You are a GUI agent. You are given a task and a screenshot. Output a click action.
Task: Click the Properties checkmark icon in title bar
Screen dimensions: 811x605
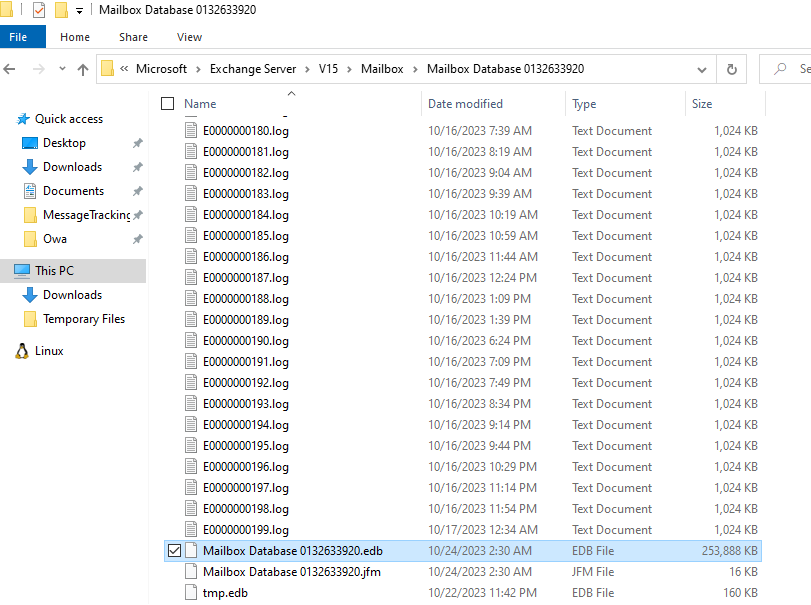coord(39,10)
